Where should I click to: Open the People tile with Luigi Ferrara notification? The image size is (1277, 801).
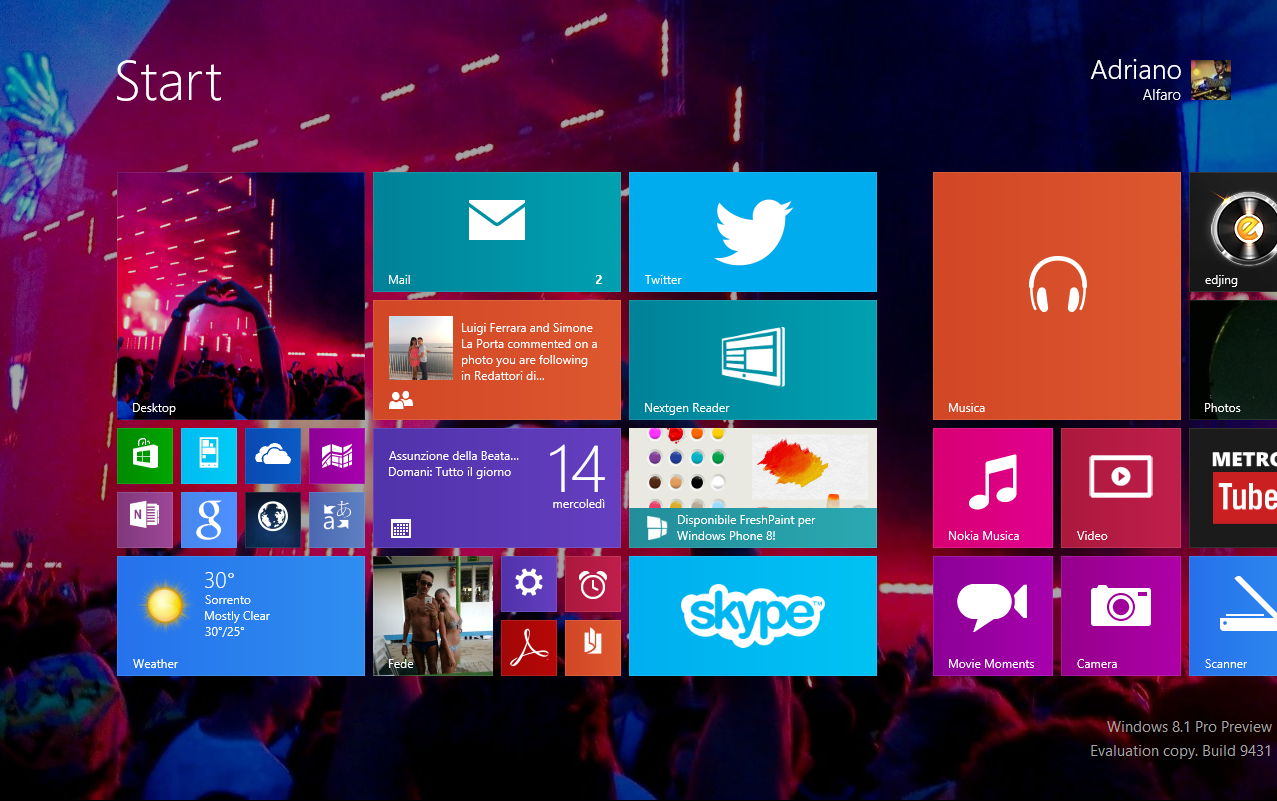497,360
